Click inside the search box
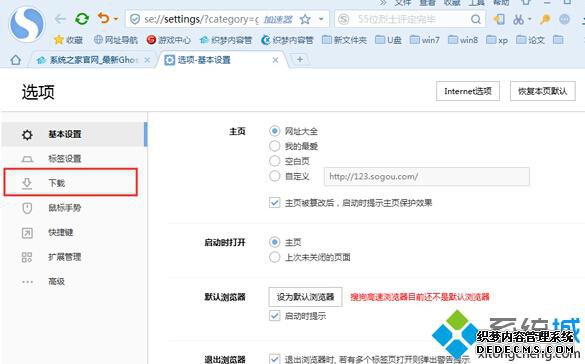The height and width of the screenshot is (364, 585). (410, 19)
